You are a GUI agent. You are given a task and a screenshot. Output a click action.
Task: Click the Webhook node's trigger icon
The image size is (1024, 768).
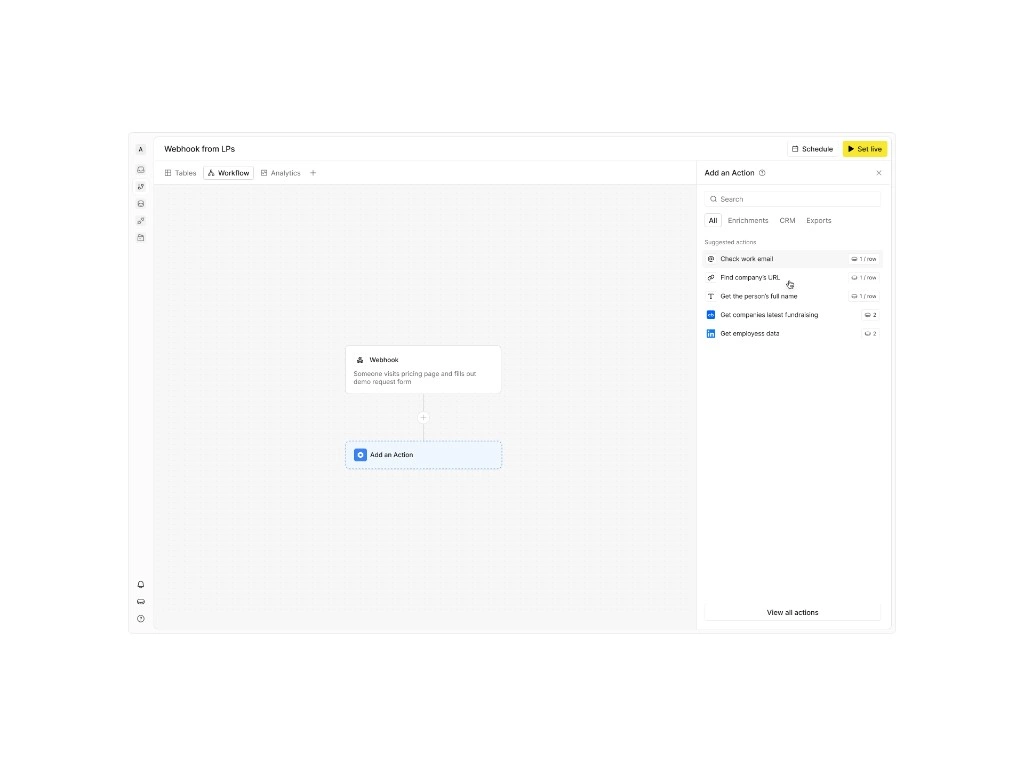tap(360, 360)
